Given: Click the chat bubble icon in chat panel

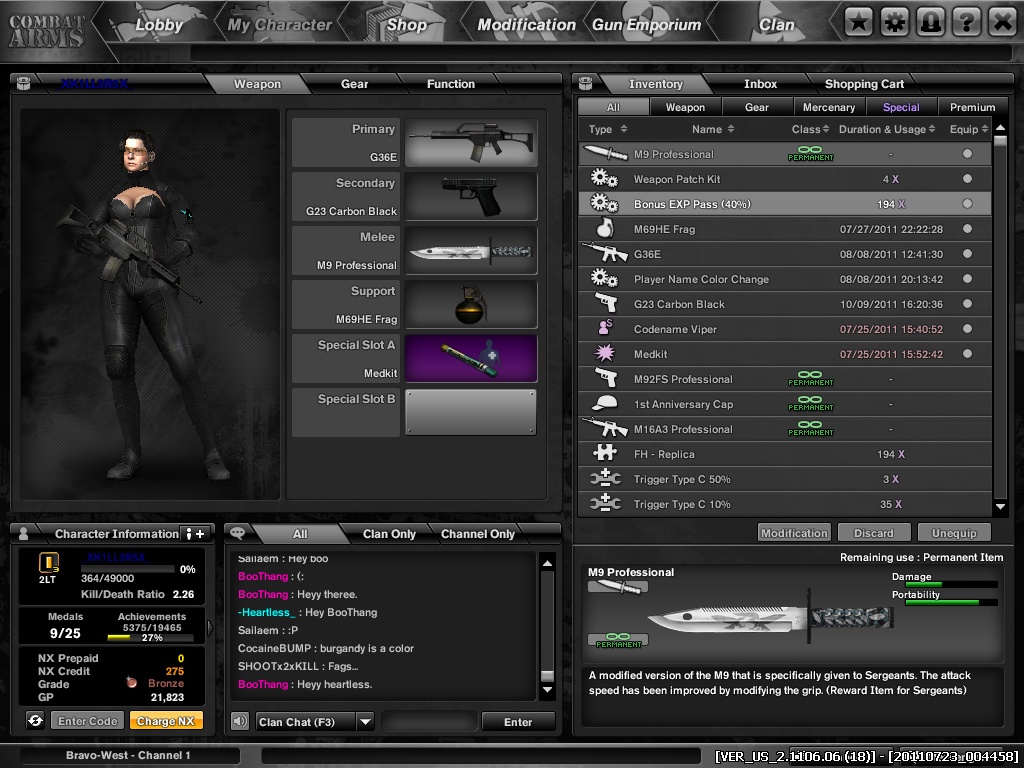Looking at the screenshot, I should click(238, 534).
